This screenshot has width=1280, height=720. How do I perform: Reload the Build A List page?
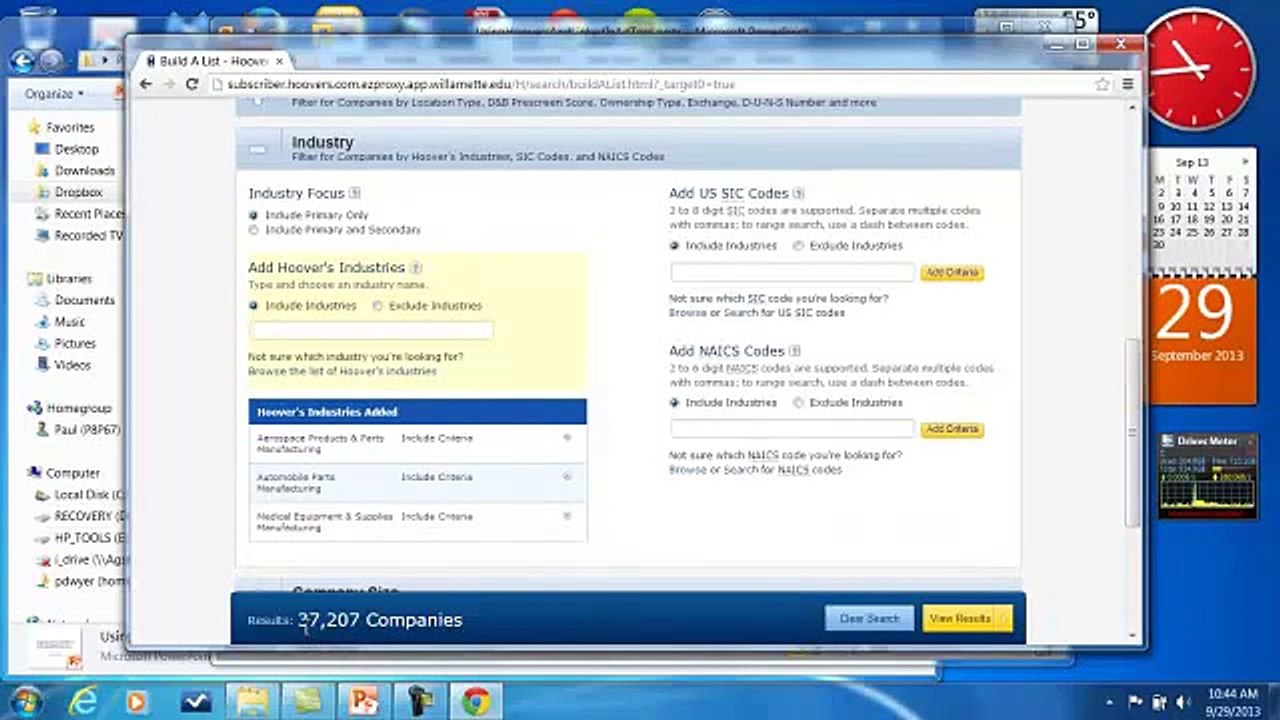point(192,85)
